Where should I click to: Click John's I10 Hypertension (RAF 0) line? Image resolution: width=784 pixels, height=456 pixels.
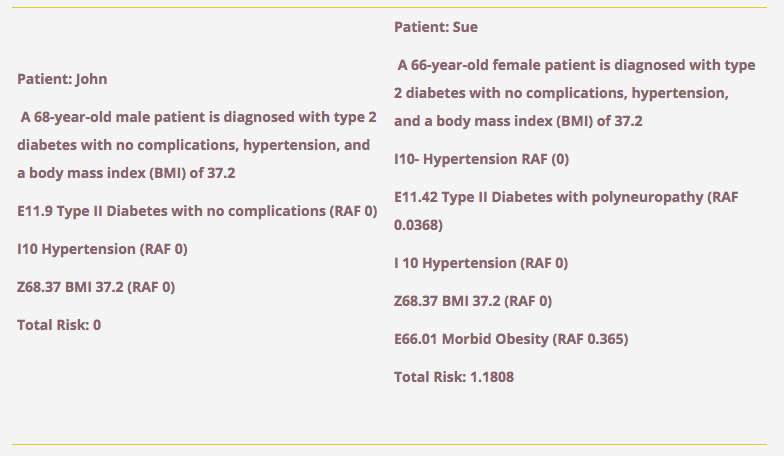tap(102, 249)
